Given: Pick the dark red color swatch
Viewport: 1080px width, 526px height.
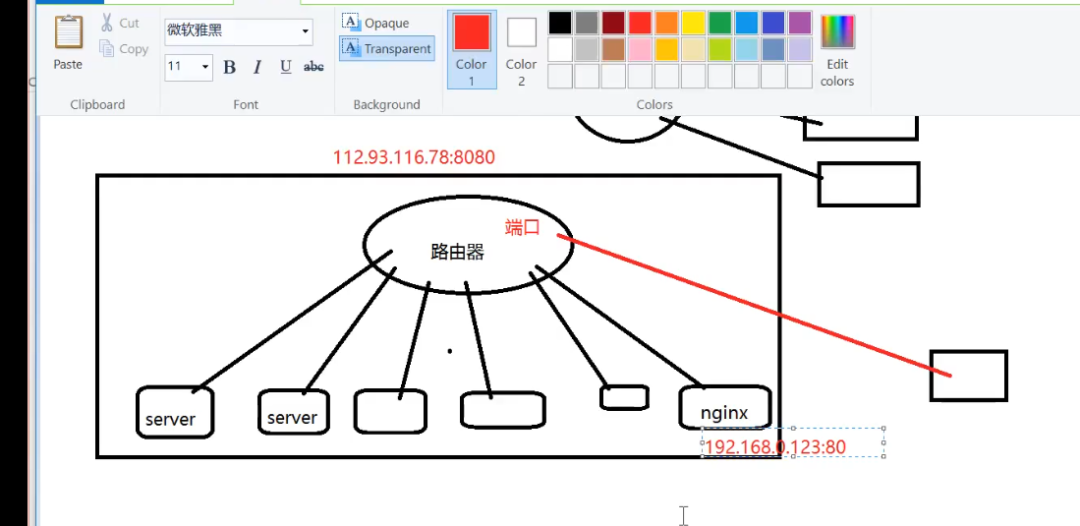Looking at the screenshot, I should [614, 23].
